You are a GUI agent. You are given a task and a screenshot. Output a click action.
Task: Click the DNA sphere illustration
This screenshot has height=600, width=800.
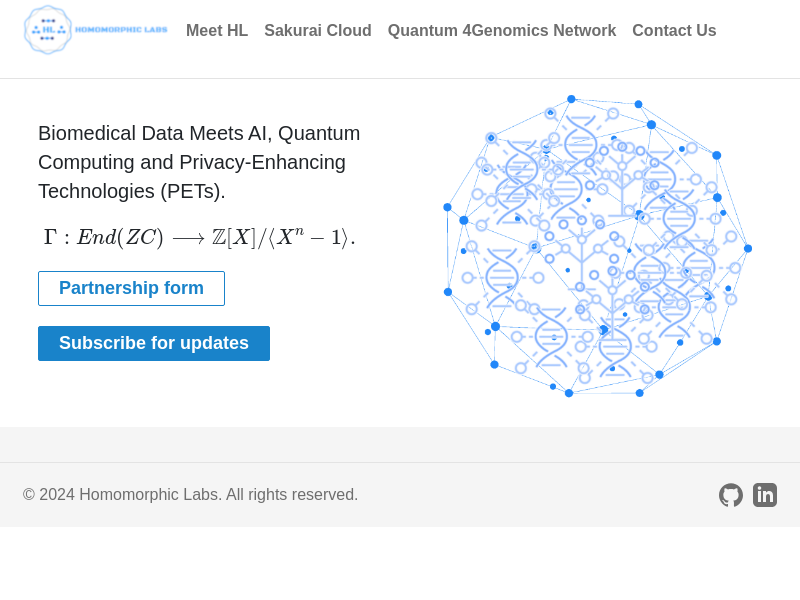tap(597, 246)
